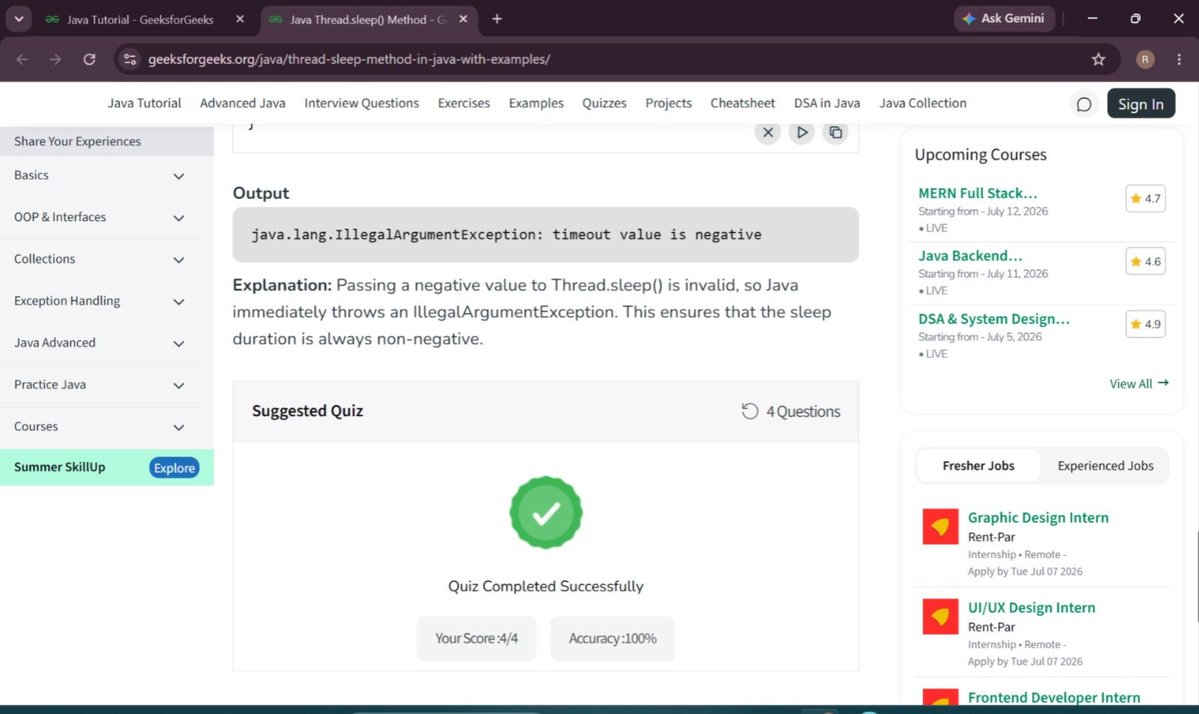Open a new browser tab
The width and height of the screenshot is (1199, 714).
click(497, 19)
